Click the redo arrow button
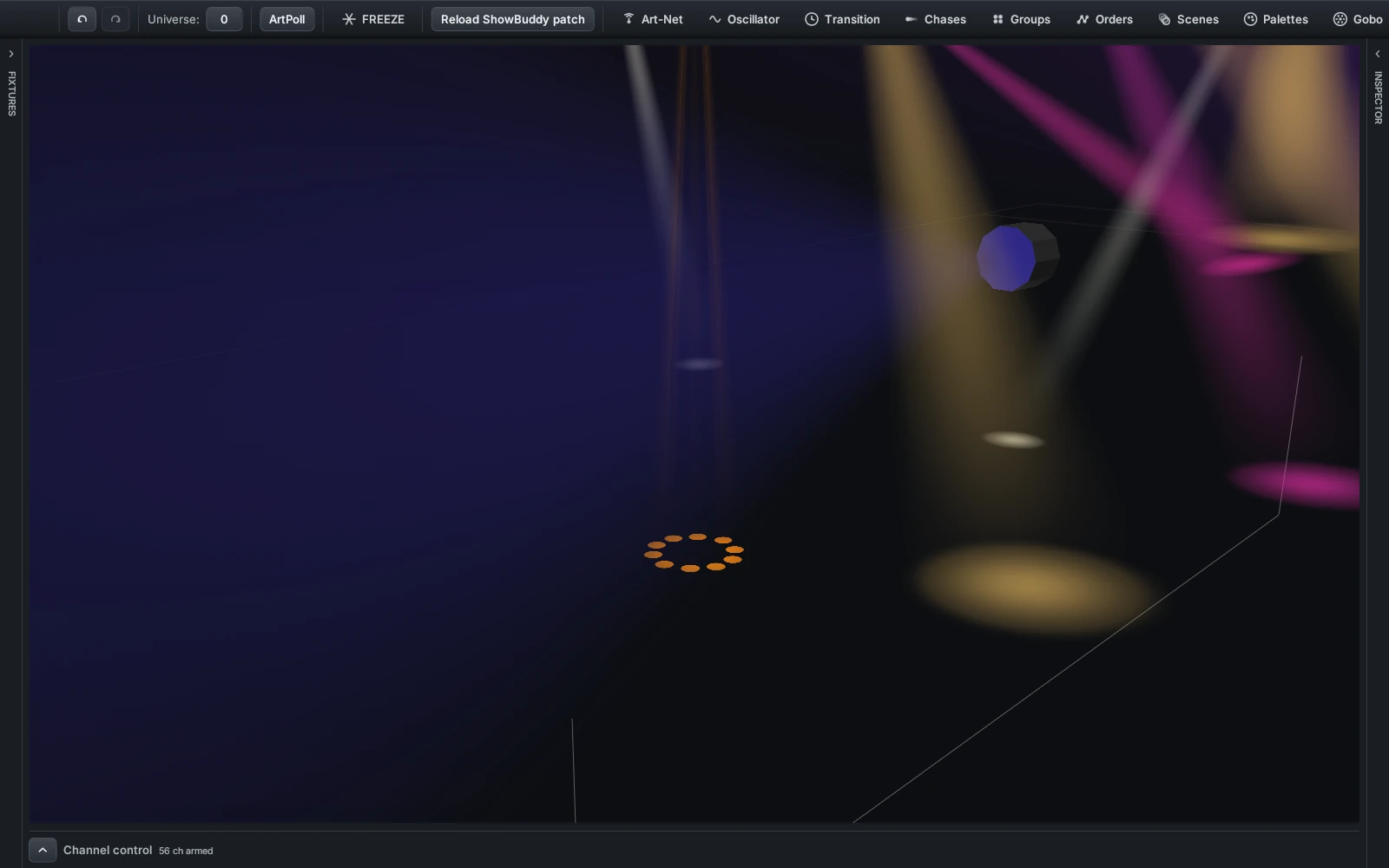 pos(115,19)
